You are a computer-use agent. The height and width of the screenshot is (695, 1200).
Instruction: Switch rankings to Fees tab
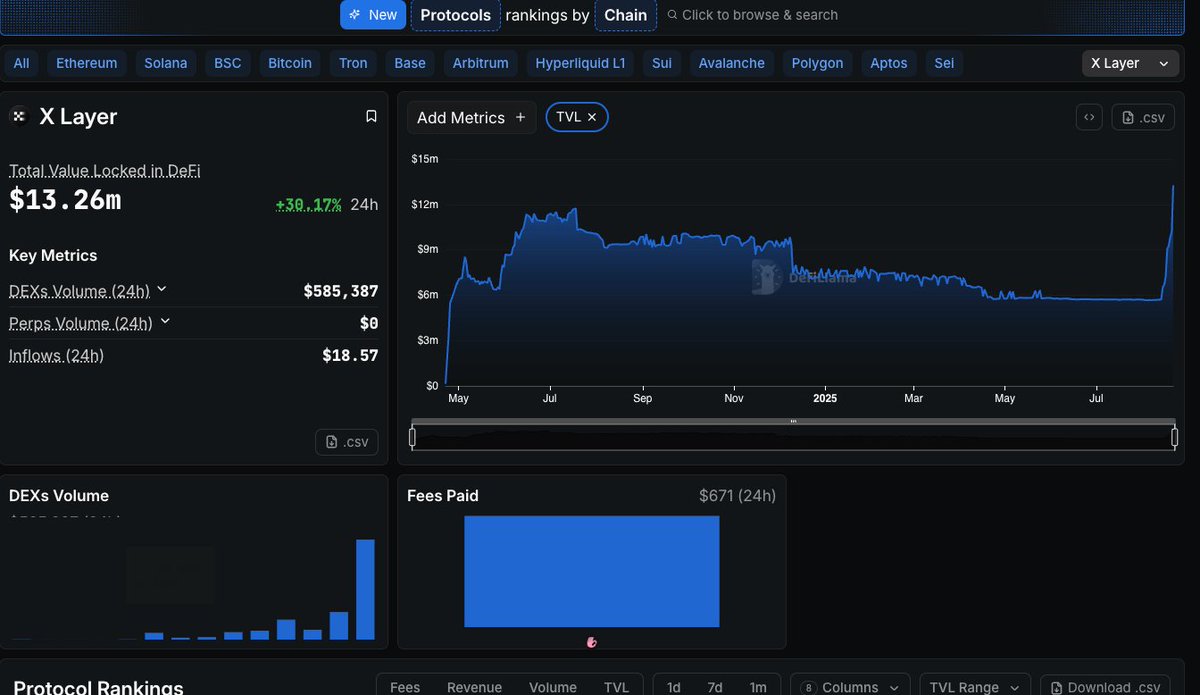[x=405, y=687]
